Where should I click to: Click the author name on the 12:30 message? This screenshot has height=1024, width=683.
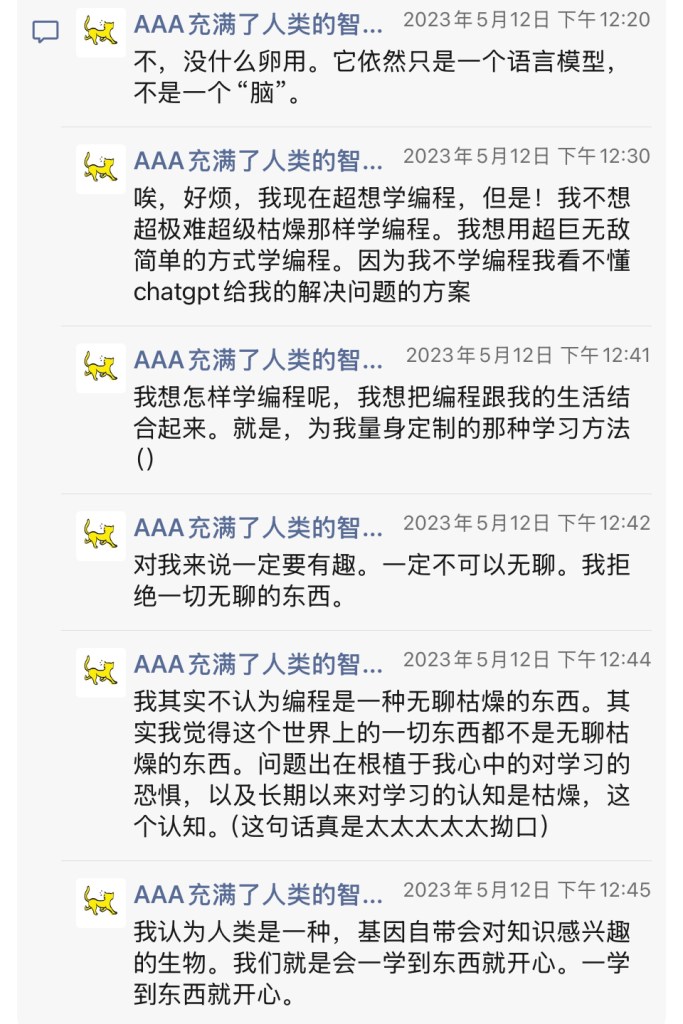(x=258, y=159)
